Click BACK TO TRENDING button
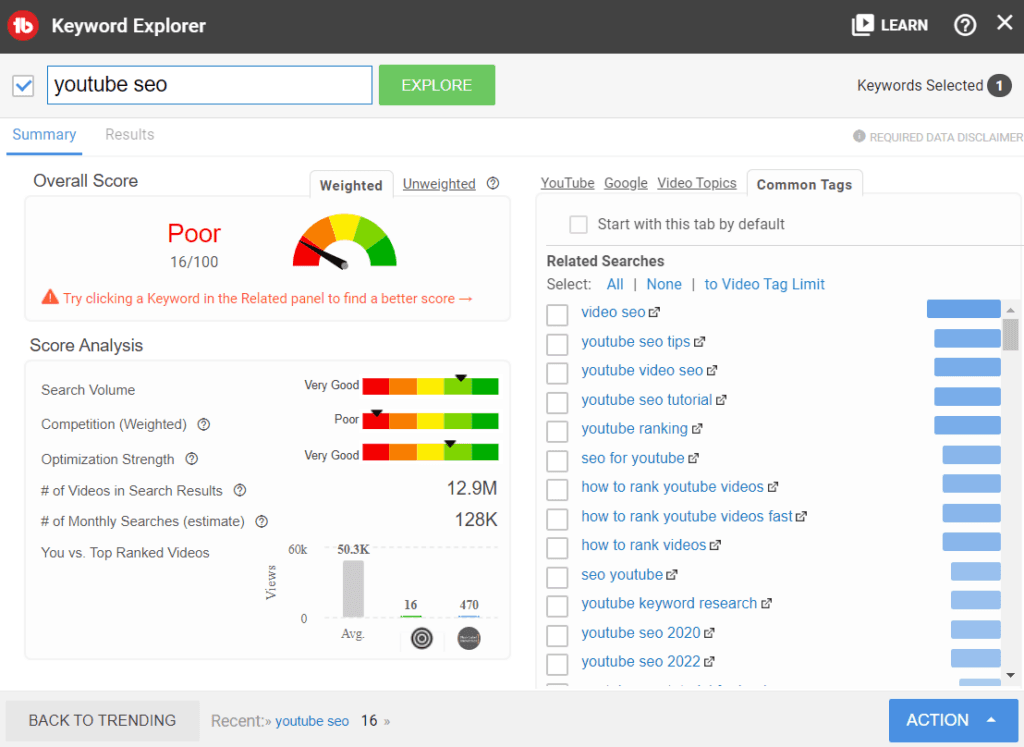The image size is (1024, 747). 103,720
